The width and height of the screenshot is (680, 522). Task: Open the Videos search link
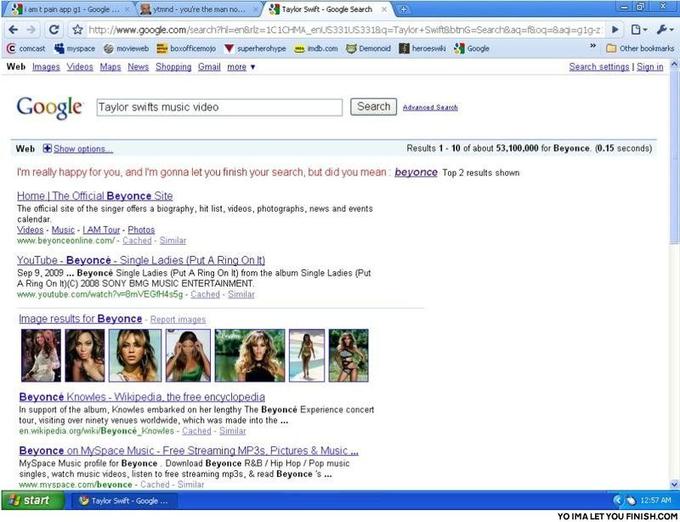[80, 67]
